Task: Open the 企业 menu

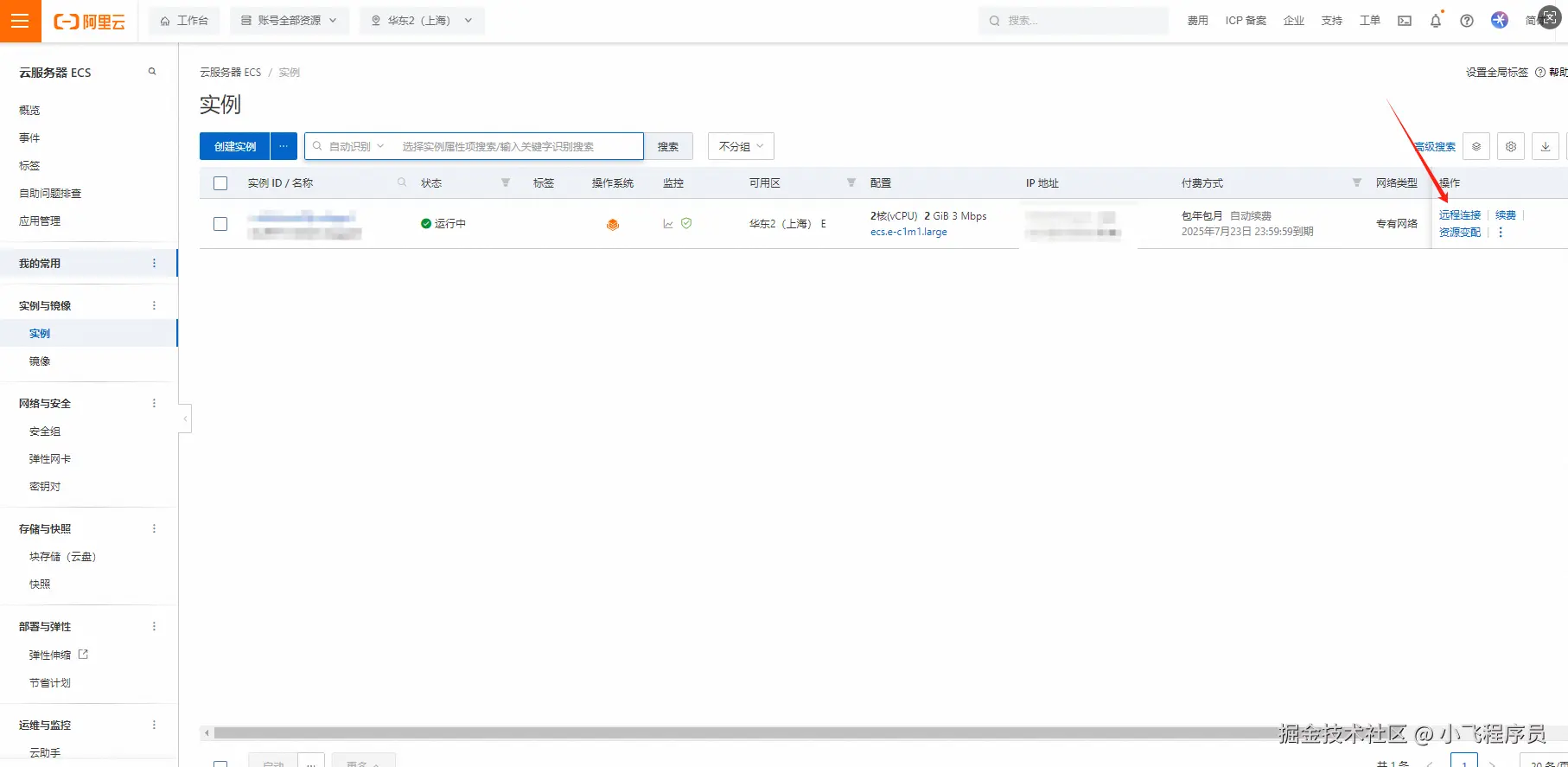Action: 1294,21
